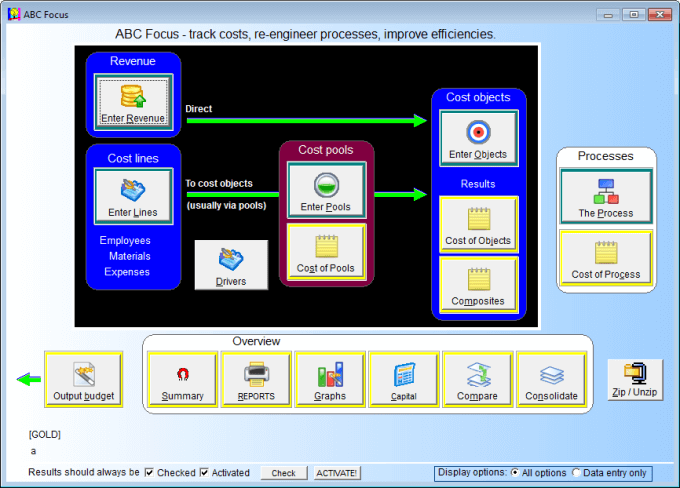The height and width of the screenshot is (488, 680).
Task: Click the Enter Objects target icon
Action: (x=477, y=138)
